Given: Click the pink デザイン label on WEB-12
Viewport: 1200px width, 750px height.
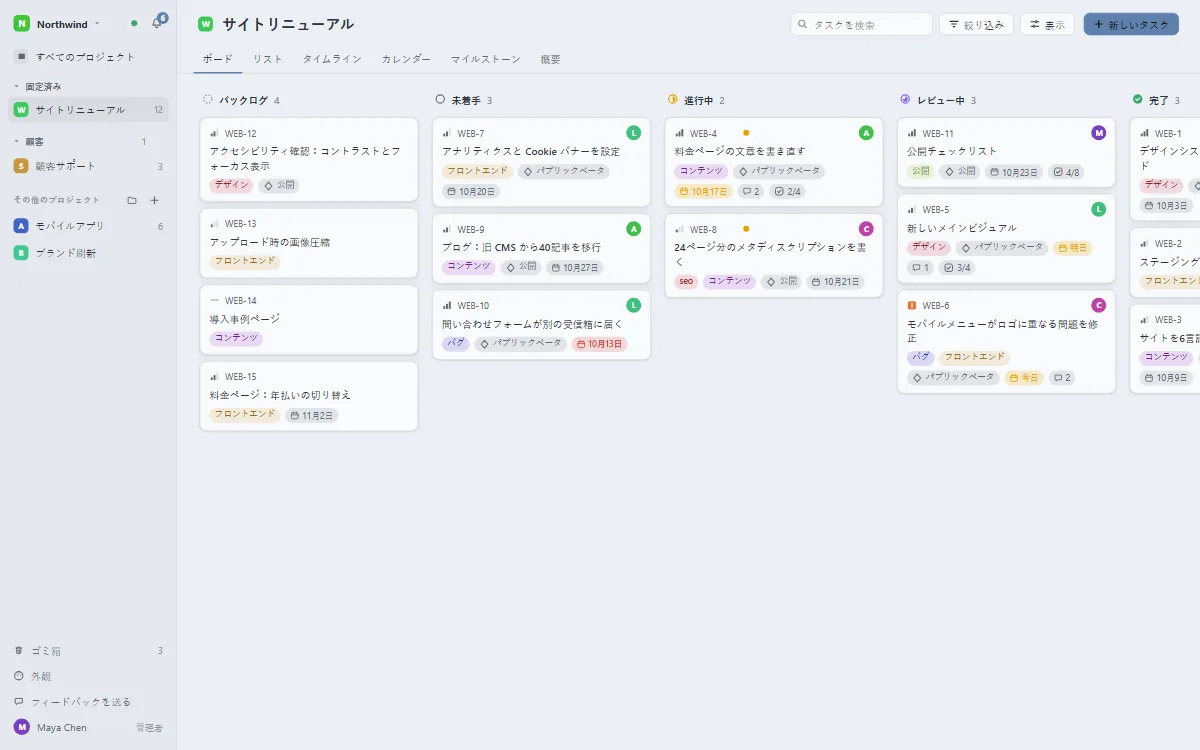Looking at the screenshot, I should (x=231, y=185).
